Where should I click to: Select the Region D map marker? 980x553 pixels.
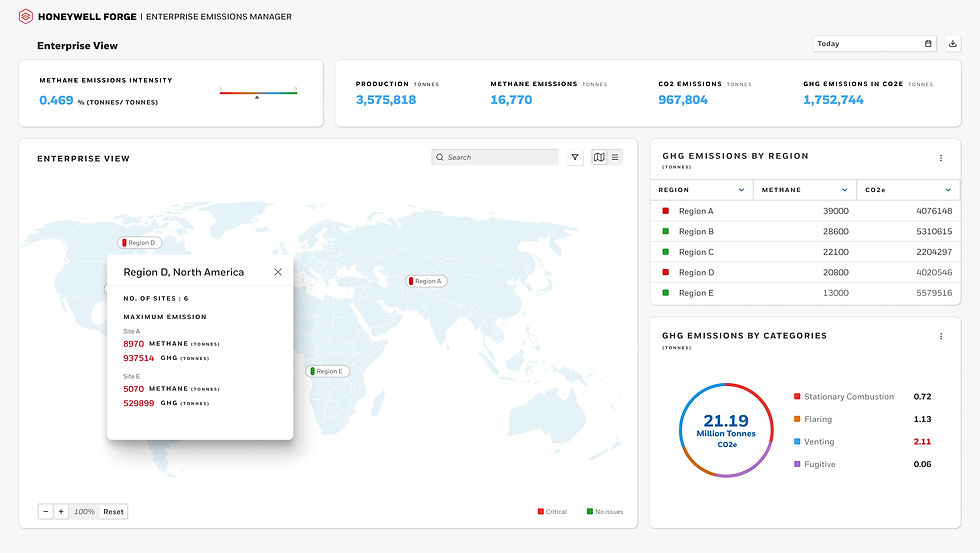pos(139,242)
